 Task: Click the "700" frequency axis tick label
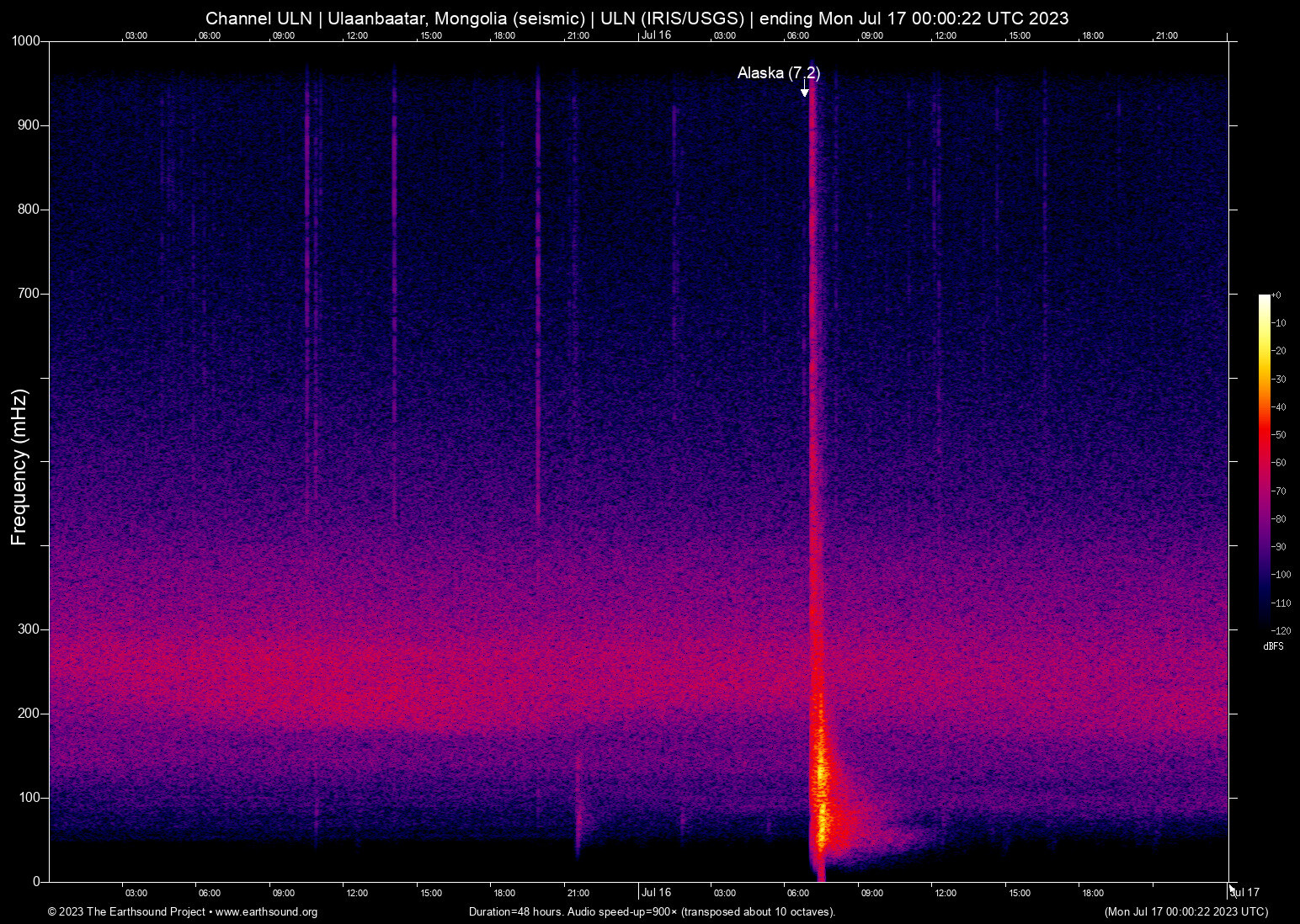tap(29, 294)
